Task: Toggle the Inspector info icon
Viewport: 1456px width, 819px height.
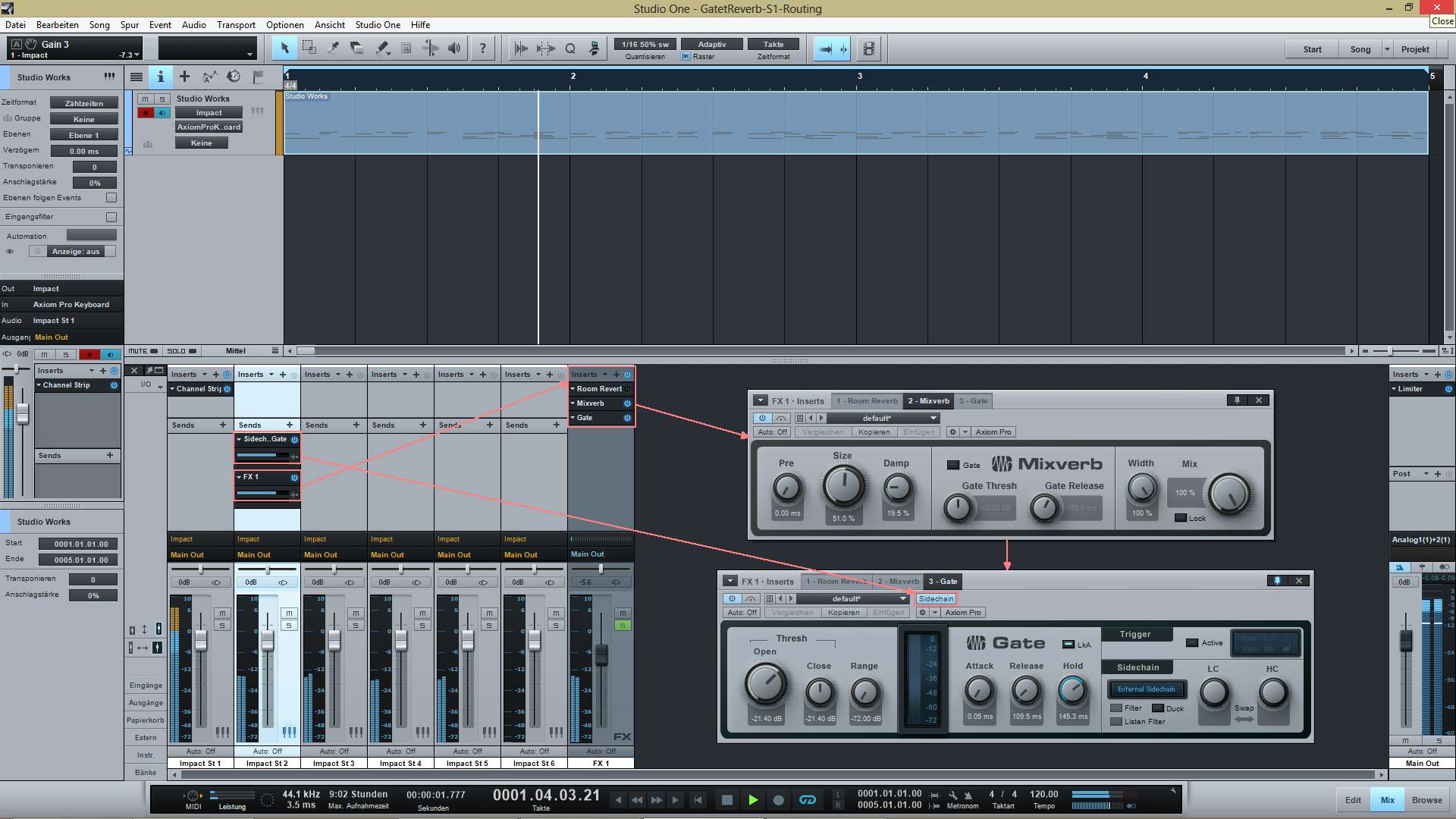Action: 160,77
